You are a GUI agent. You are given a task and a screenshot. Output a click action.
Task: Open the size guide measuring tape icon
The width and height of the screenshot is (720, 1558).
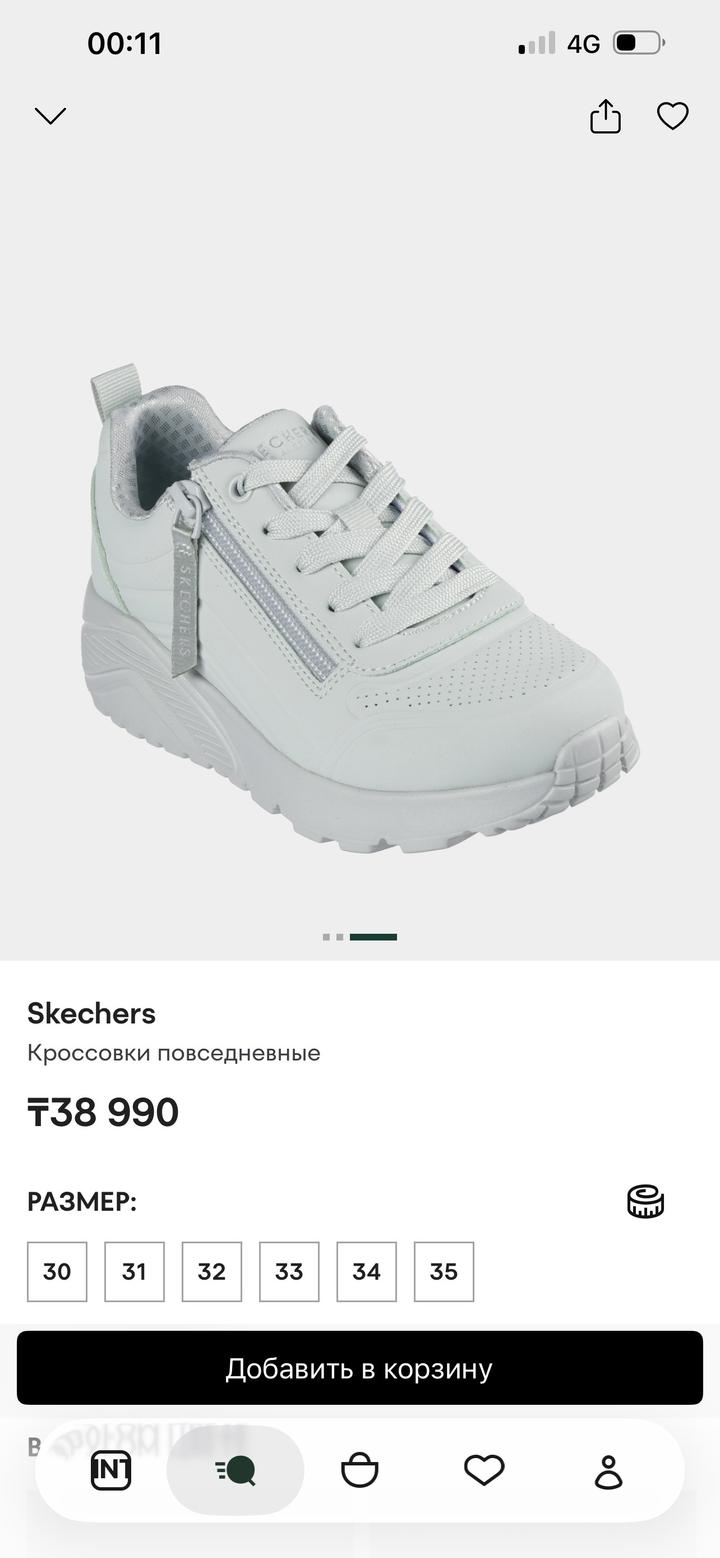click(646, 1201)
